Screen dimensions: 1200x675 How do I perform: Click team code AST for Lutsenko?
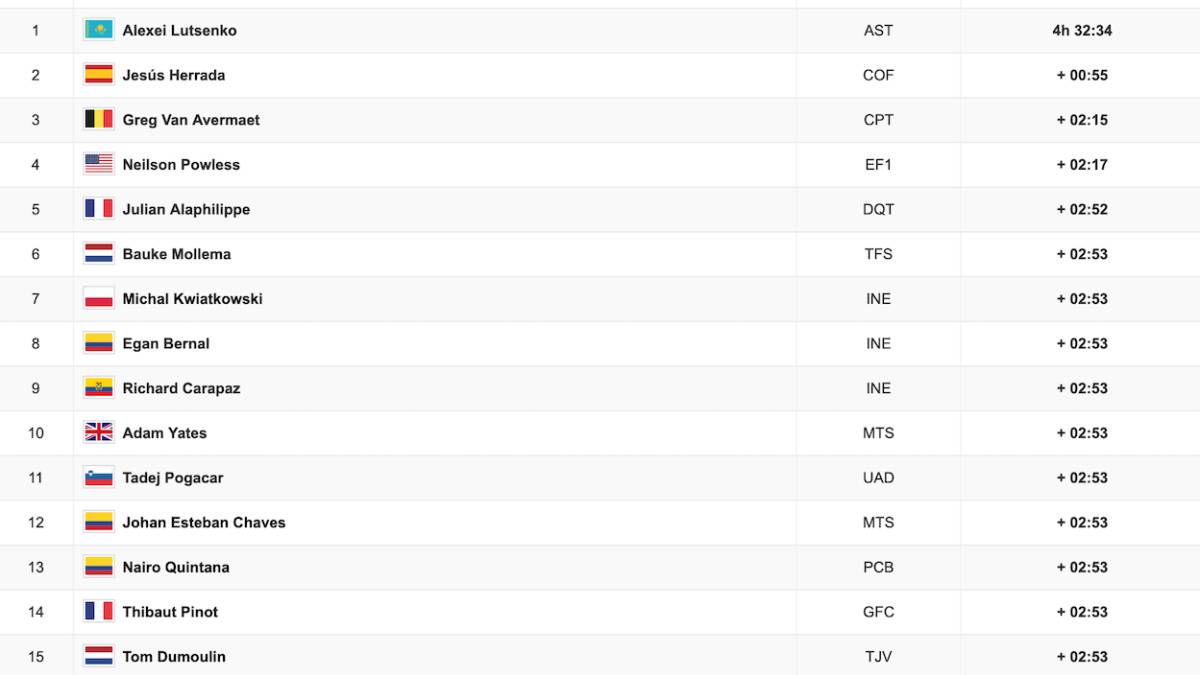(878, 30)
